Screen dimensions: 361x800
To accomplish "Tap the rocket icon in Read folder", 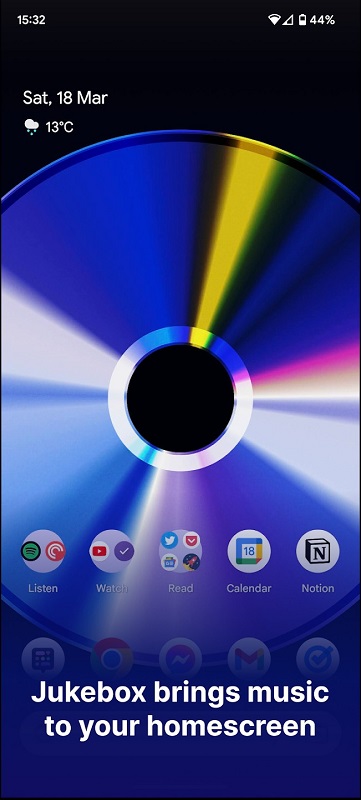I will [x=192, y=562].
